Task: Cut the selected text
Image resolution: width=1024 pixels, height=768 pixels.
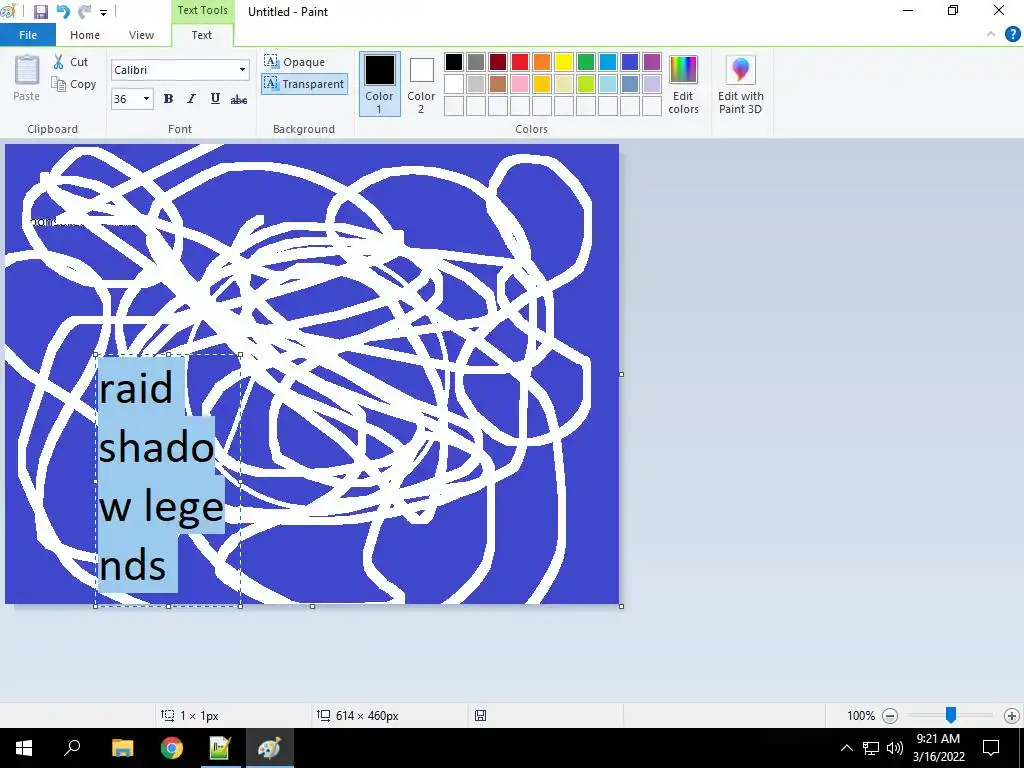Action: click(x=71, y=62)
